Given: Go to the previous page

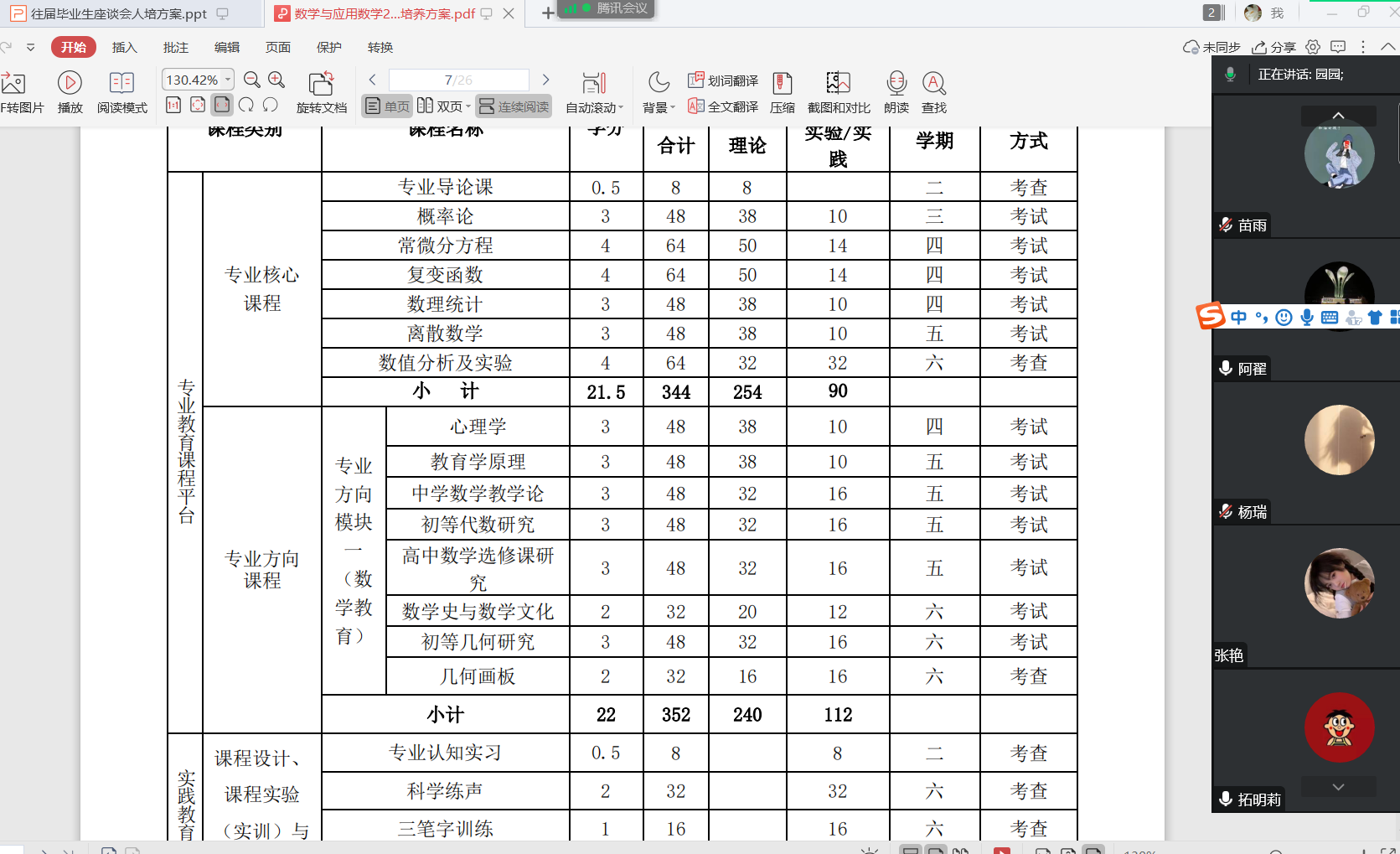Looking at the screenshot, I should 372,80.
